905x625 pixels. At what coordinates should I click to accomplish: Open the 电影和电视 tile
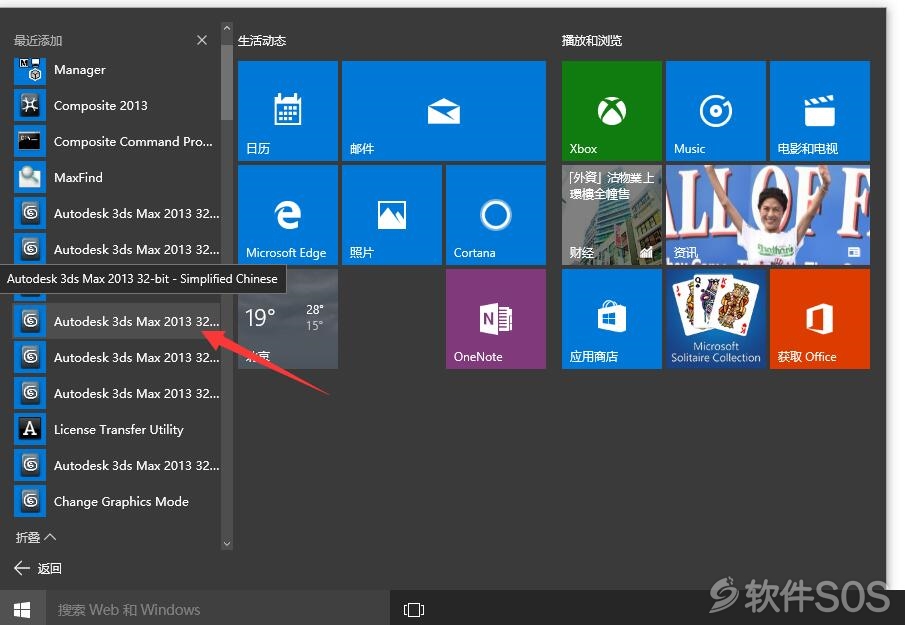point(820,111)
